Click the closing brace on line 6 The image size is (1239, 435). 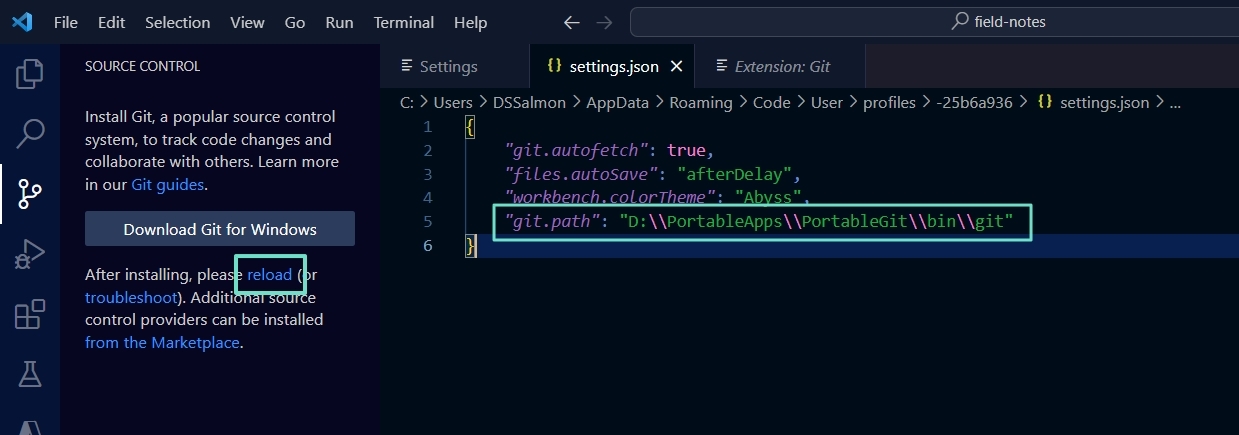tap(471, 245)
